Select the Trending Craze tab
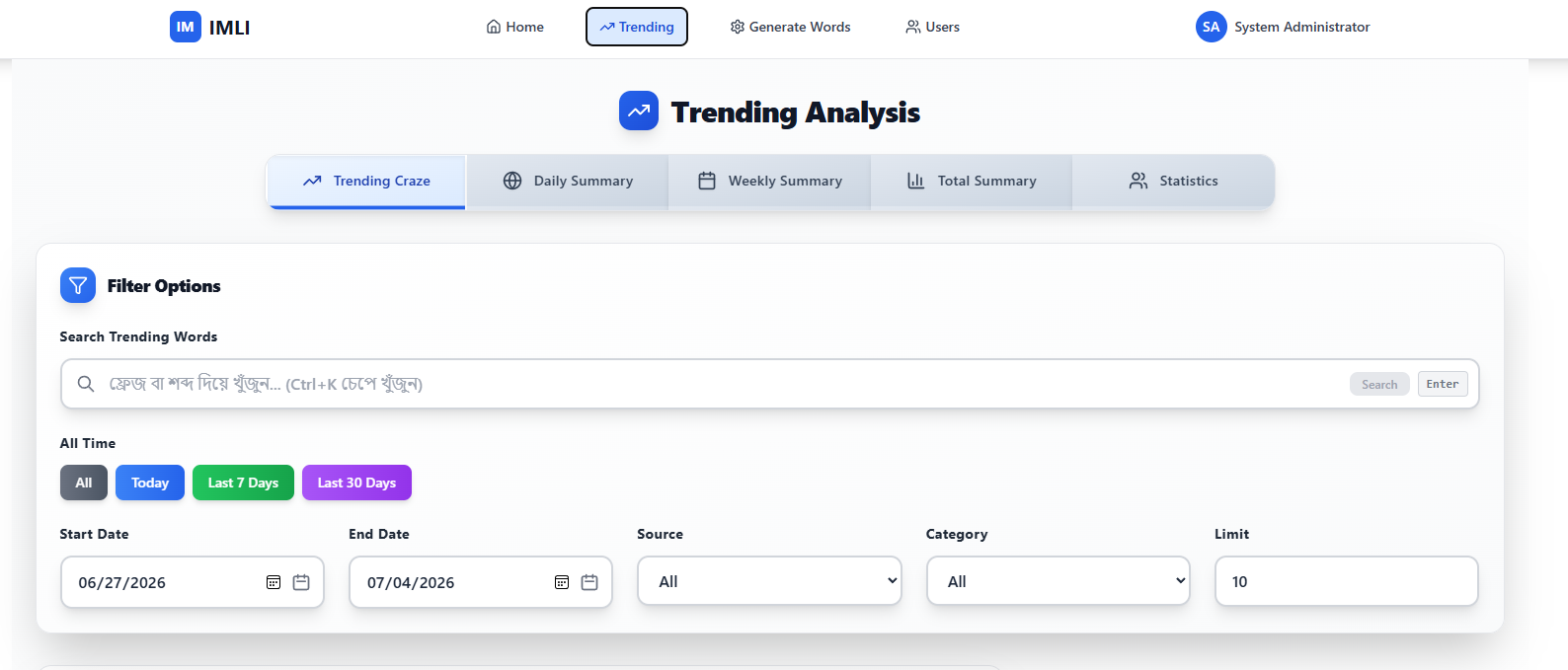This screenshot has width=1568, height=670. pyautogui.click(x=366, y=182)
